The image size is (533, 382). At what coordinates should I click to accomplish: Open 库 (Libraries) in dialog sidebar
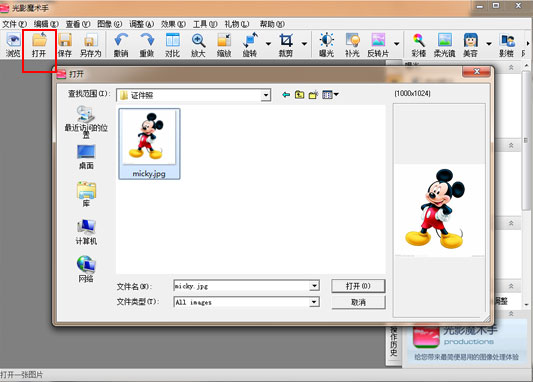[x=86, y=194]
